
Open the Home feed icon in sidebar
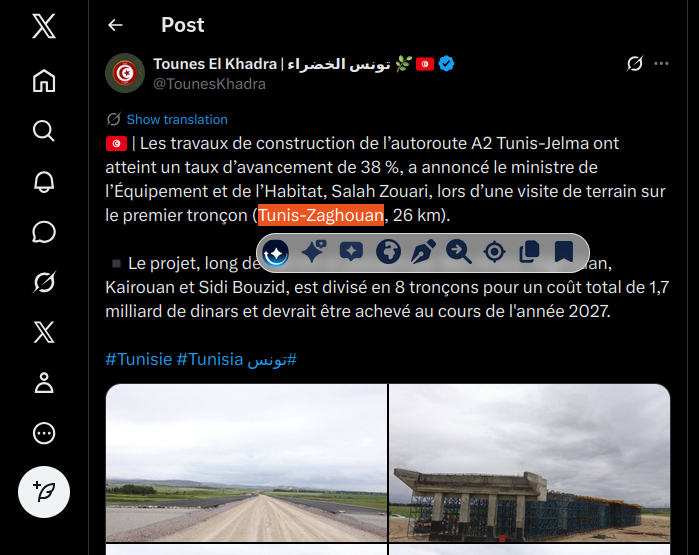click(x=44, y=81)
